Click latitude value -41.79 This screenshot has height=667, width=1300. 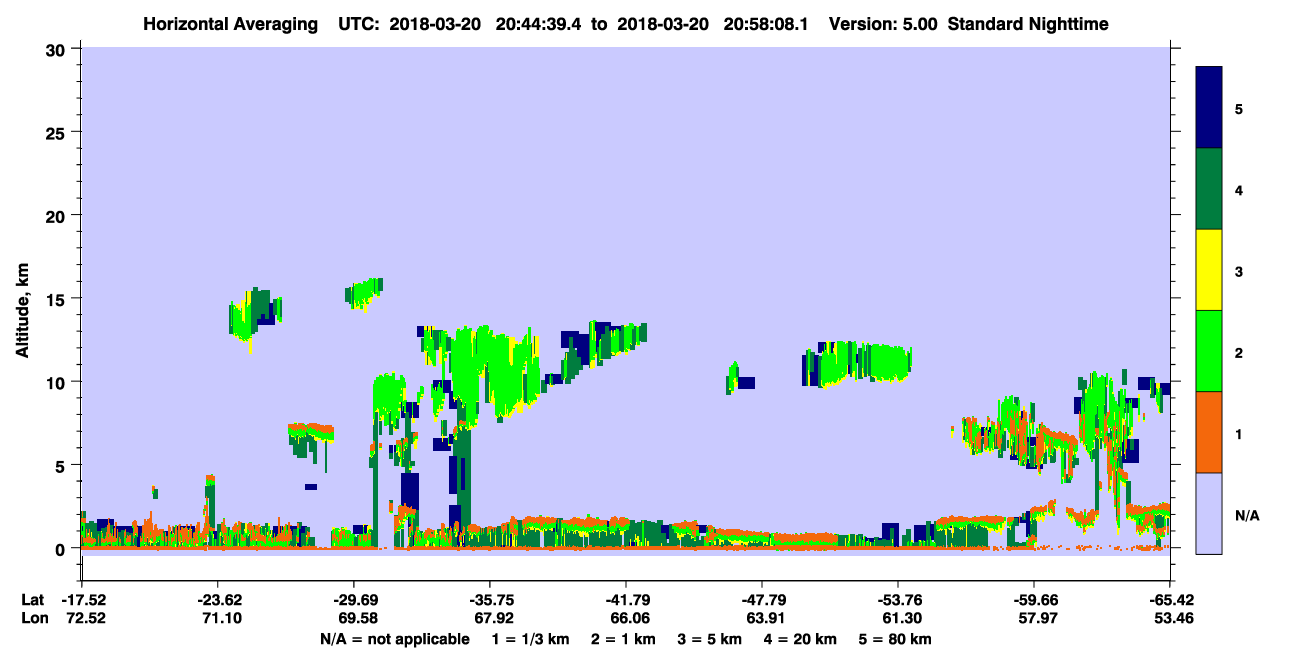tap(626, 600)
